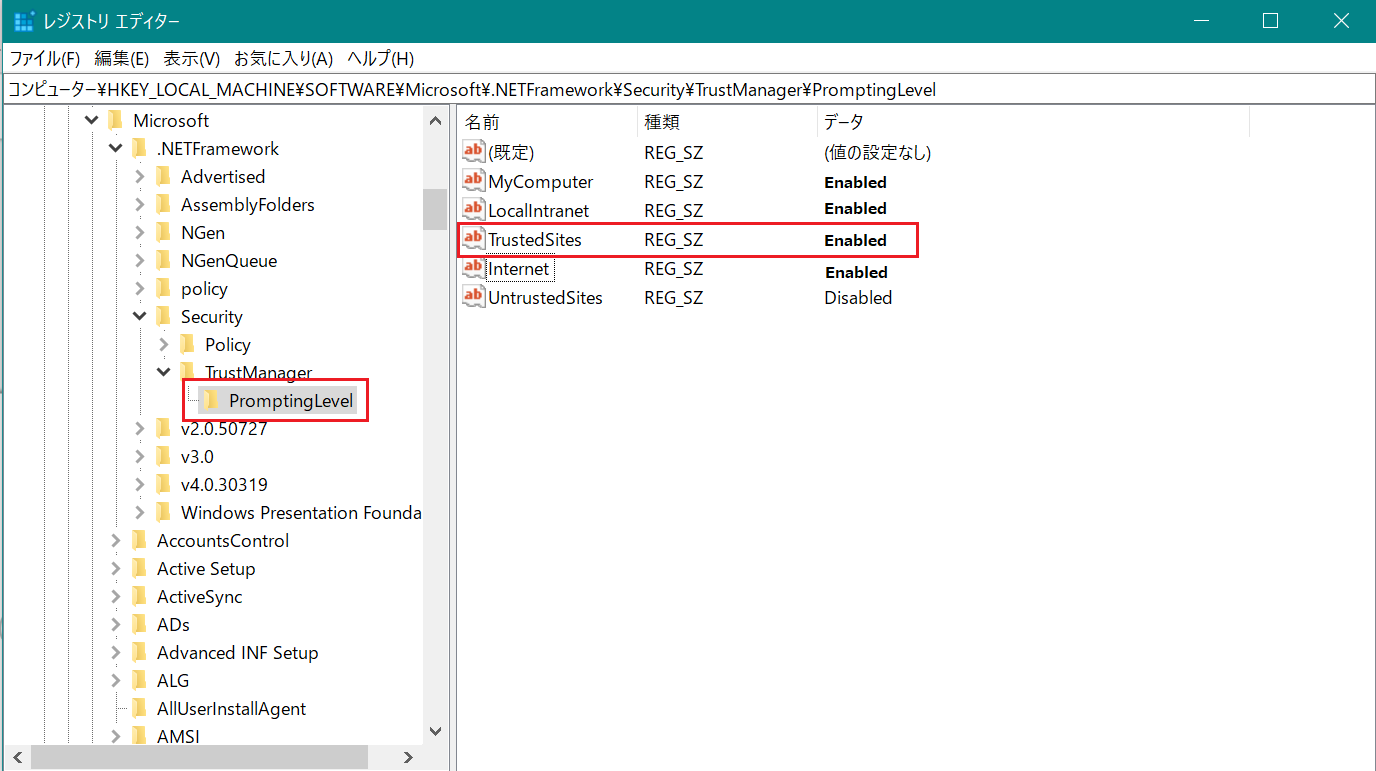This screenshot has height=771, width=1376.
Task: Select the ADs key label
Action: (x=173, y=624)
